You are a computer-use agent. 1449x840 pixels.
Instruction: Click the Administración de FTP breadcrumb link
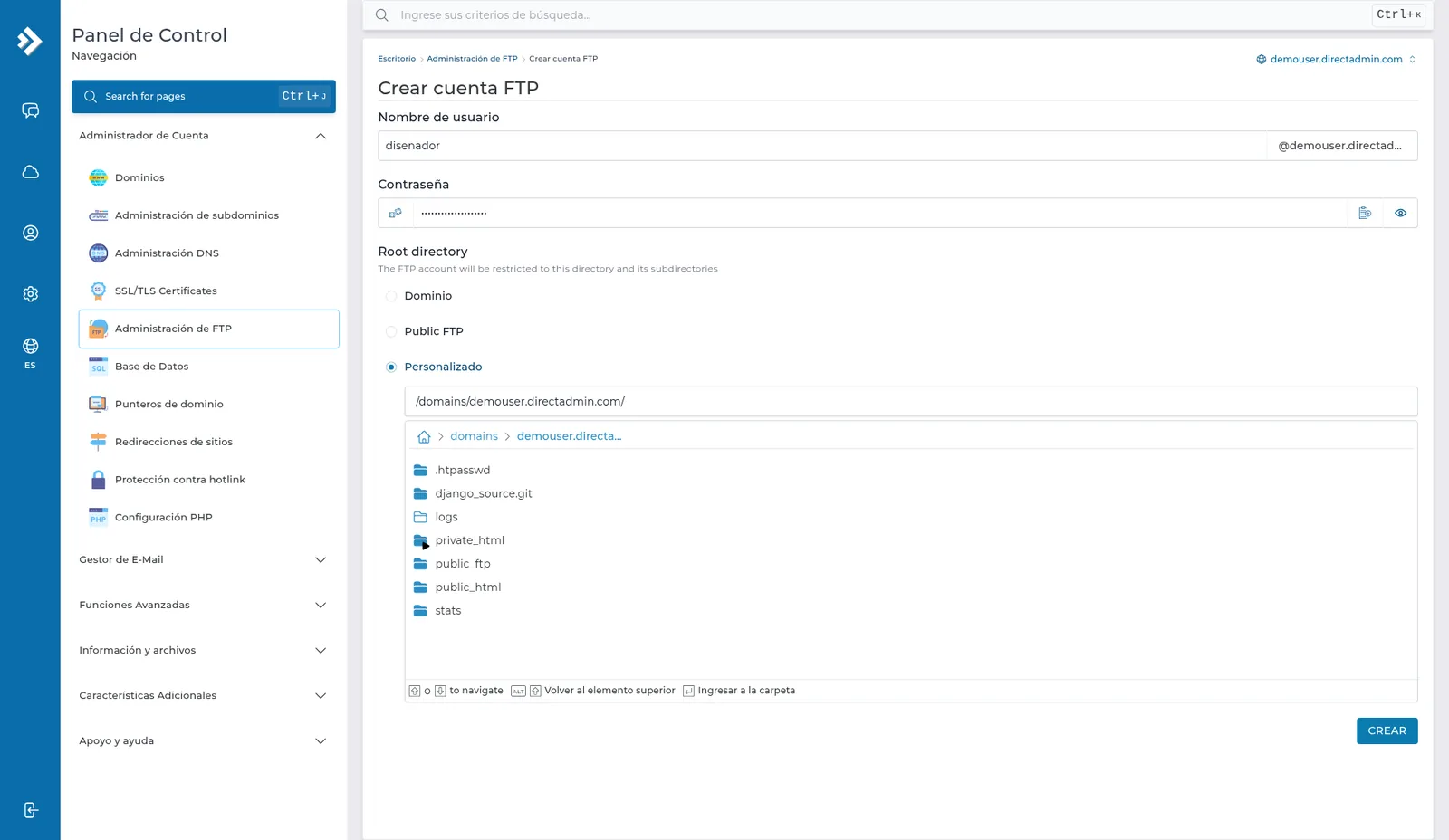[x=472, y=59]
